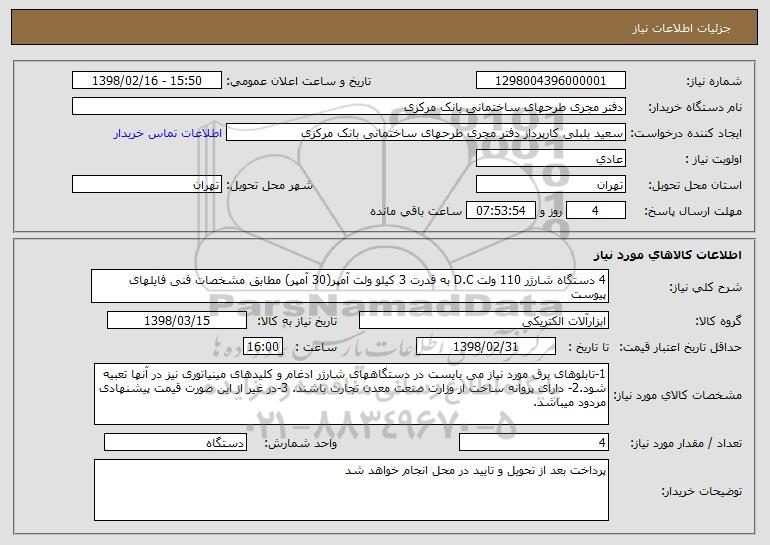Click the remaining days field showing 4
The height and width of the screenshot is (545, 770).
(596, 211)
